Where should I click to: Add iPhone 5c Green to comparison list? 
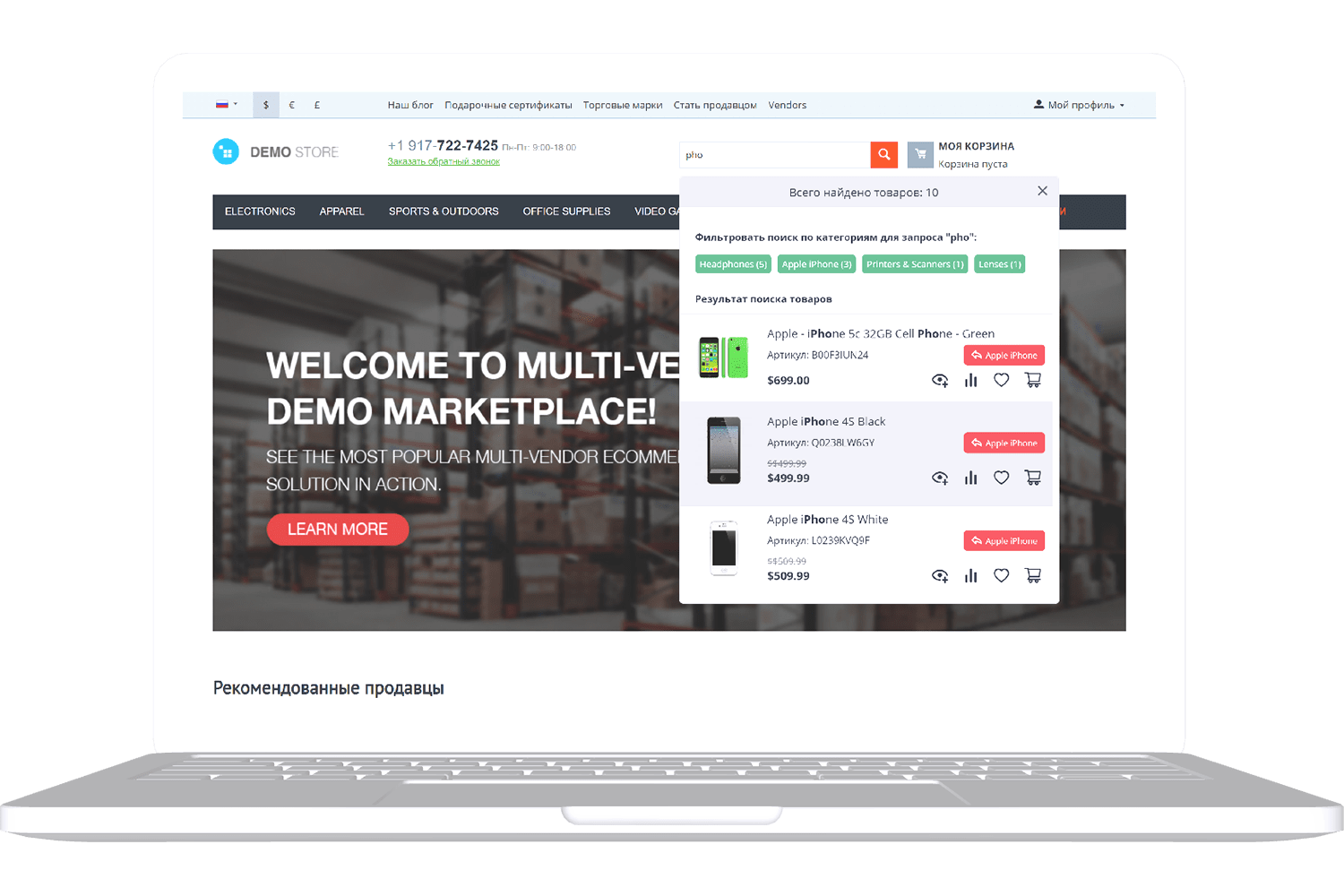click(x=970, y=380)
